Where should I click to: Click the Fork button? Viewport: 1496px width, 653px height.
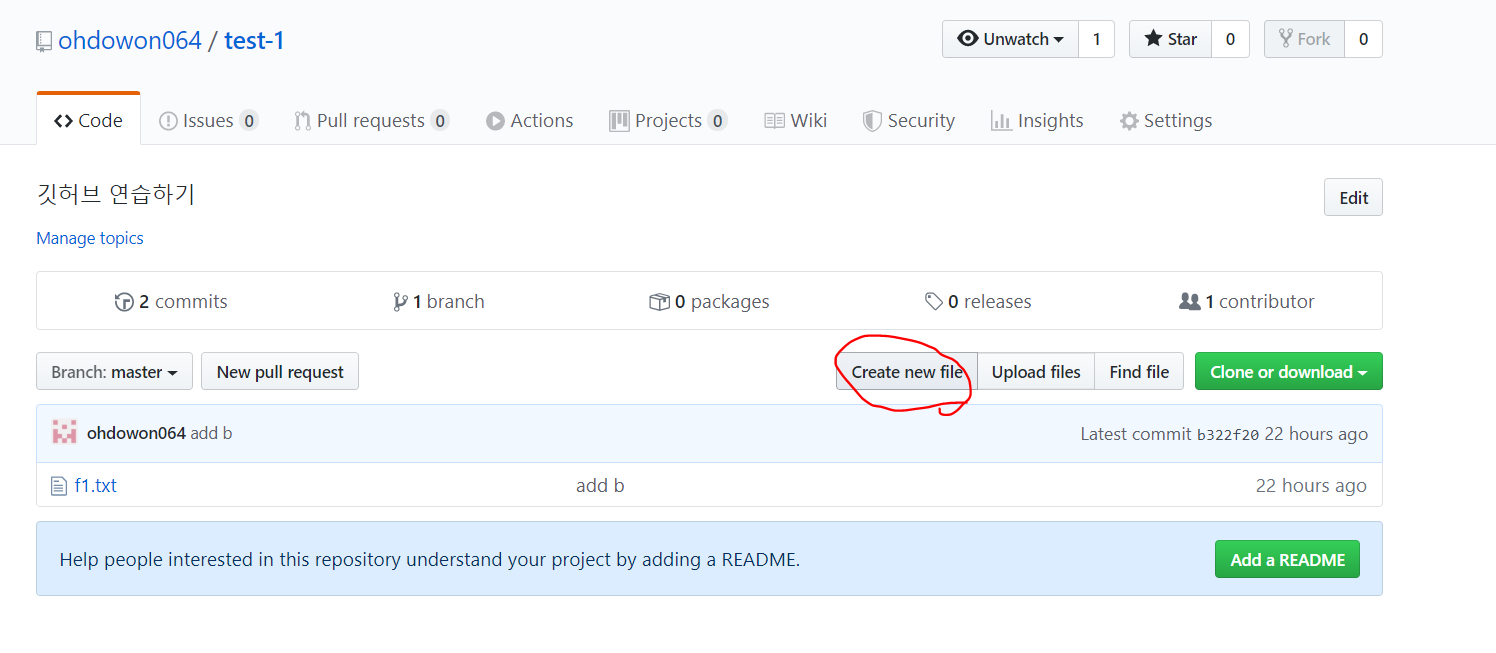(x=1304, y=39)
